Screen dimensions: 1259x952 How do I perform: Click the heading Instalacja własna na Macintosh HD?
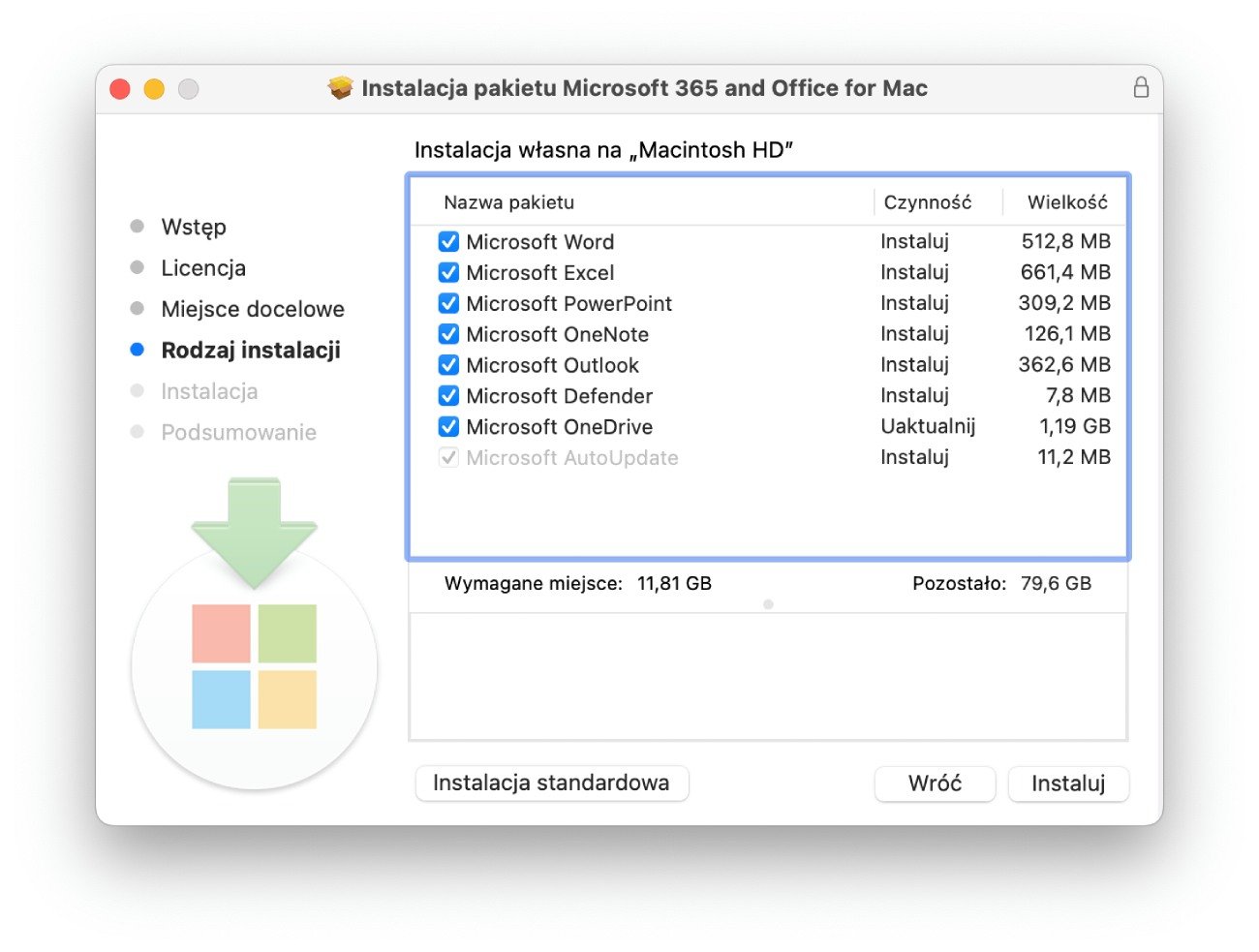(604, 150)
